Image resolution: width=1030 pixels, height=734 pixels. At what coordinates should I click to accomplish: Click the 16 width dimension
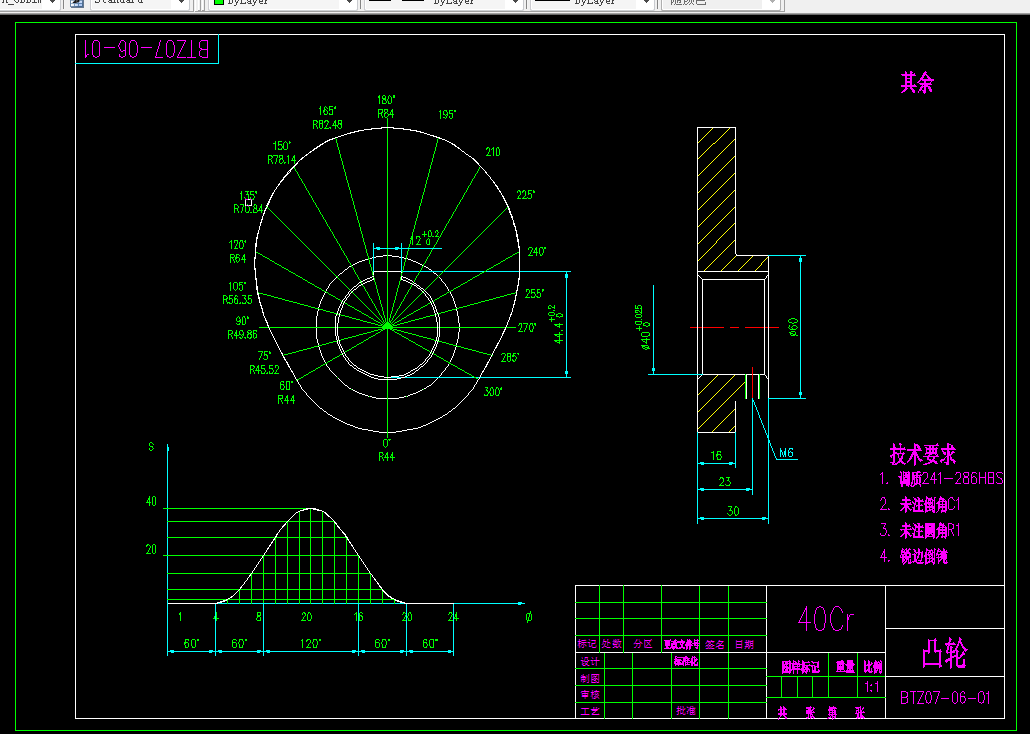tap(716, 455)
